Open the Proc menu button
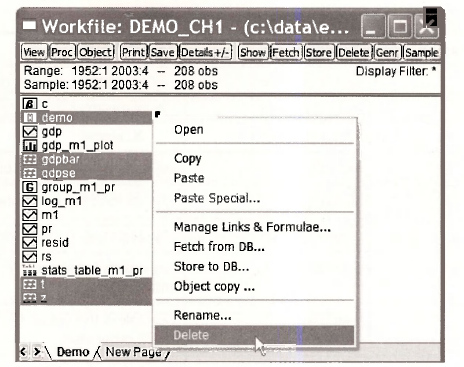The image size is (464, 367). click(62, 52)
